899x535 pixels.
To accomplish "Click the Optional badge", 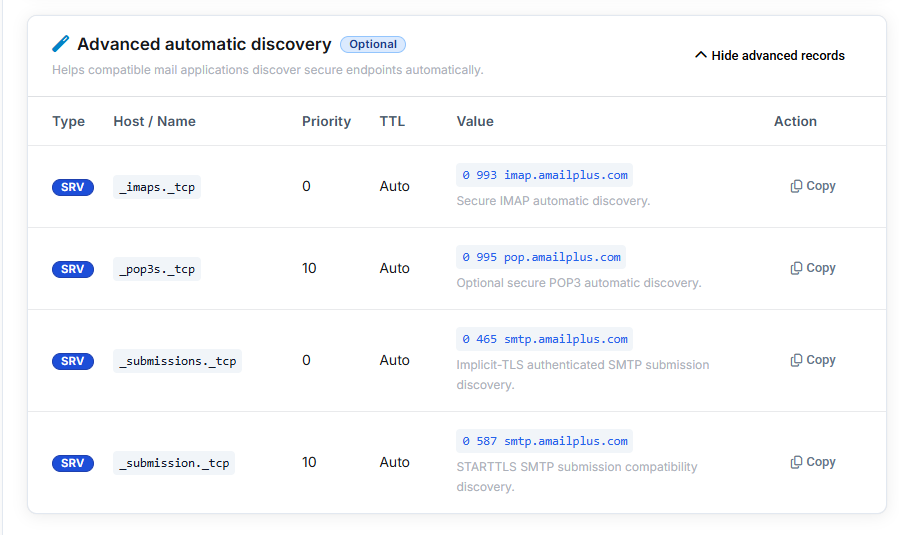I will click(373, 44).
